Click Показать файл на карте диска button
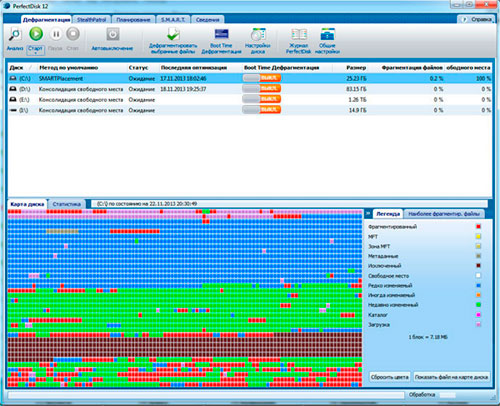Image resolution: width=500 pixels, height=406 pixels. pos(451,377)
